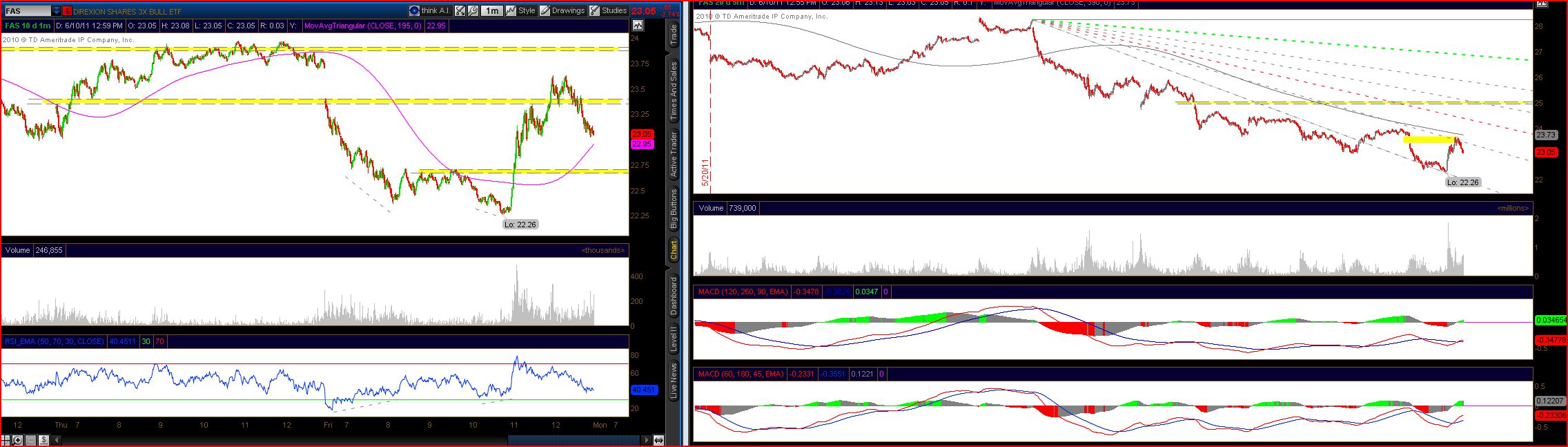Image resolution: width=1568 pixels, height=447 pixels.
Task: Expand the FAS symbol dropdown arrow
Action: coord(56,11)
